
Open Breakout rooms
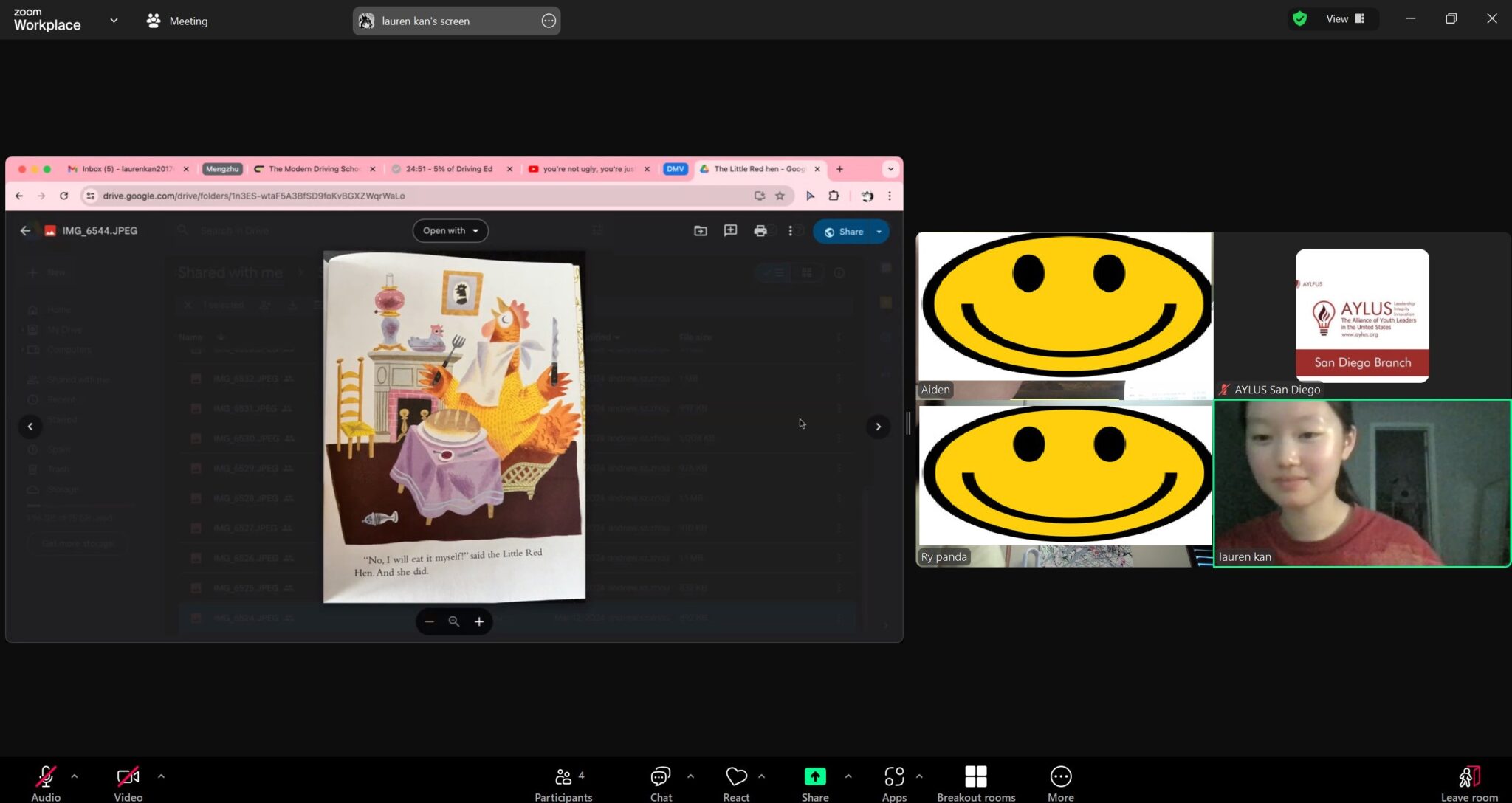click(x=976, y=783)
